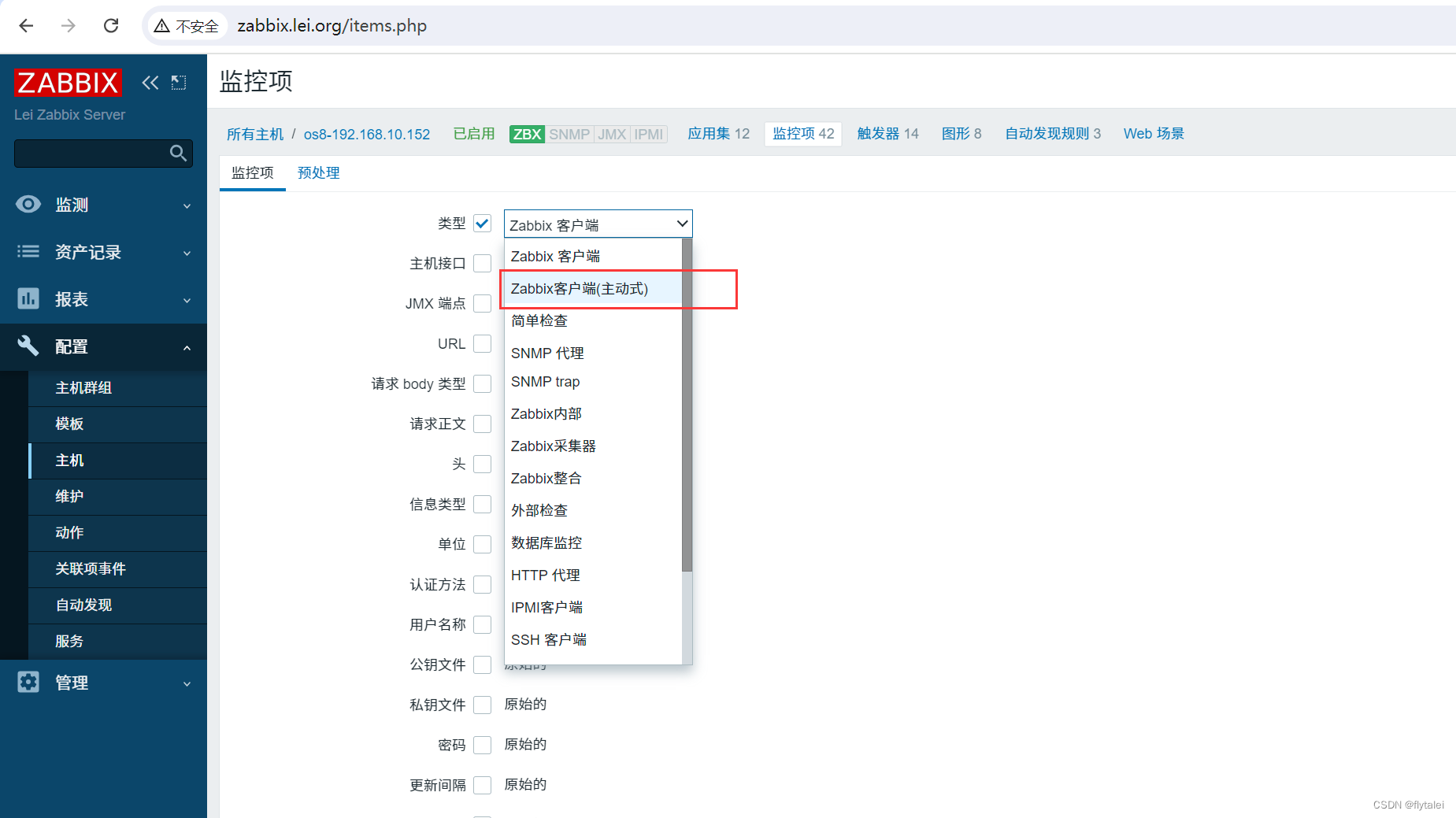Check the 认证方法 checkbox
The image size is (1456, 818).
(x=483, y=585)
